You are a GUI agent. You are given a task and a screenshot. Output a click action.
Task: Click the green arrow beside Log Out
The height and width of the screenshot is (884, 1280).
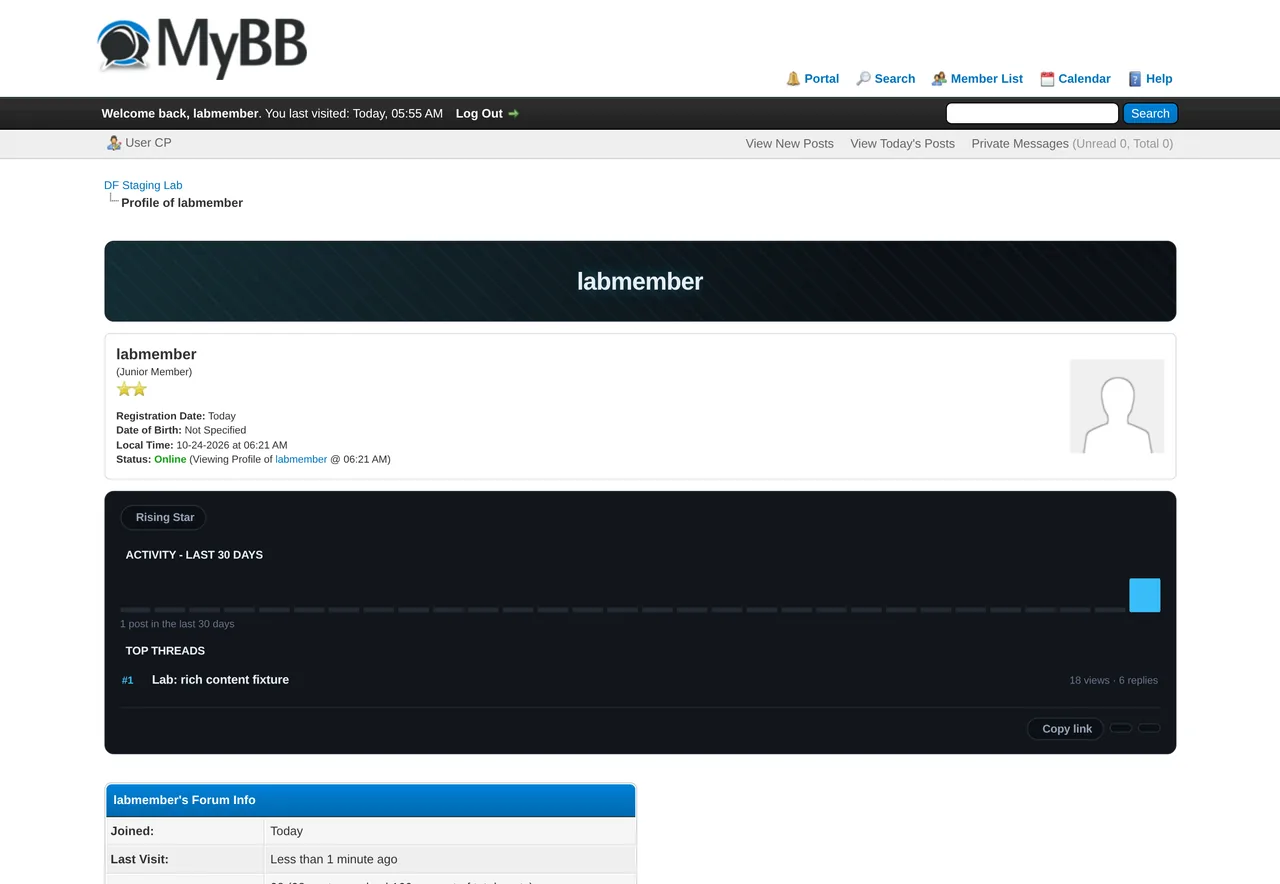(514, 114)
